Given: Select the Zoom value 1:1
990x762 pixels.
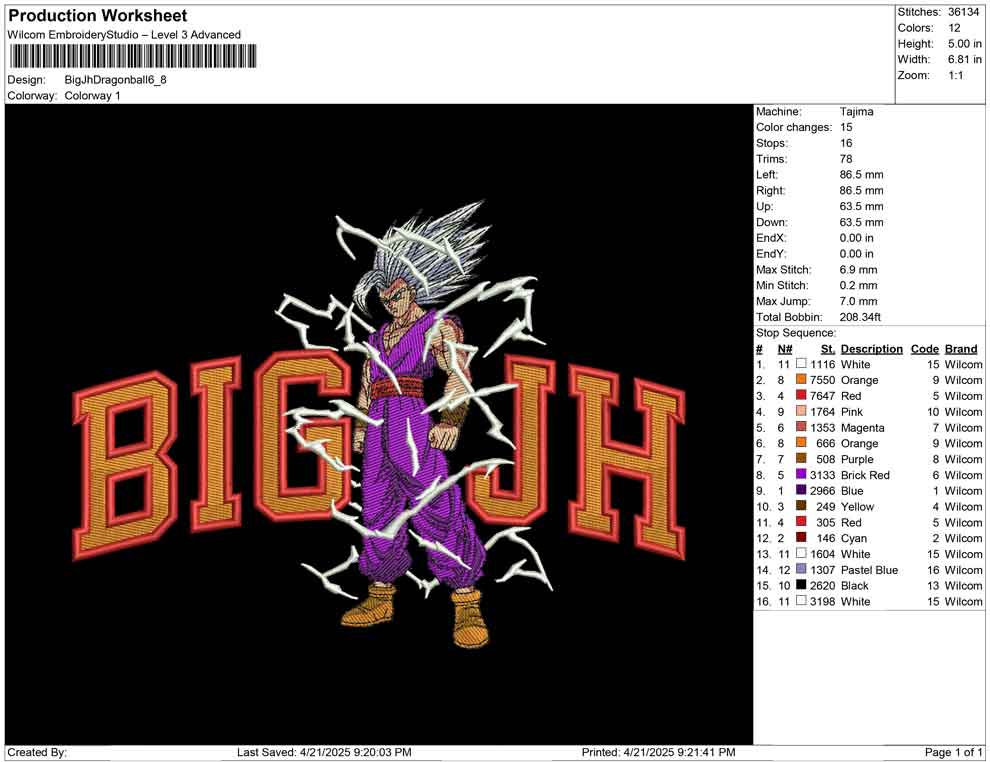Looking at the screenshot, I should point(956,75).
